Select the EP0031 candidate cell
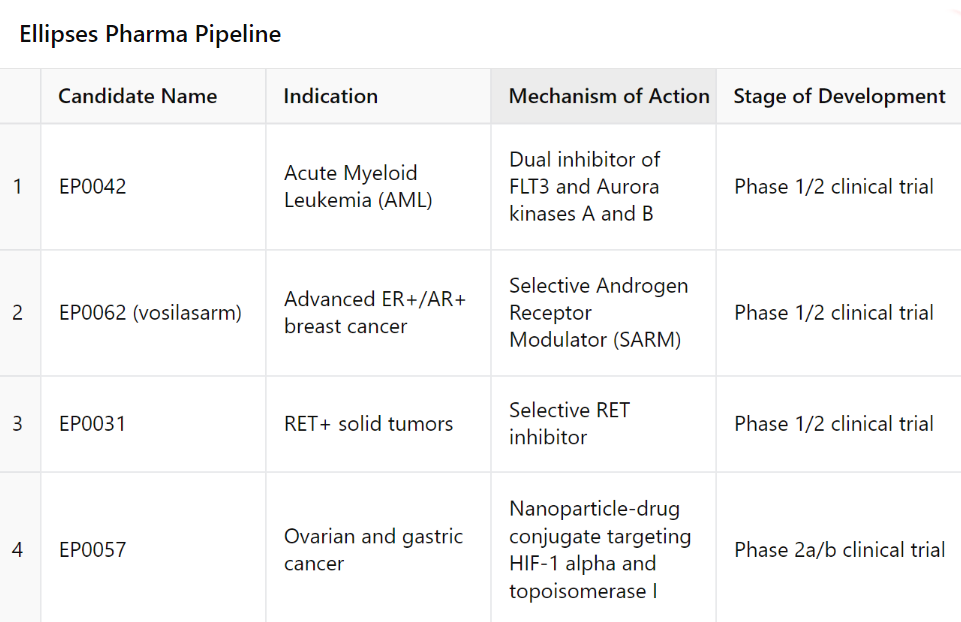The height and width of the screenshot is (622, 961). point(93,424)
